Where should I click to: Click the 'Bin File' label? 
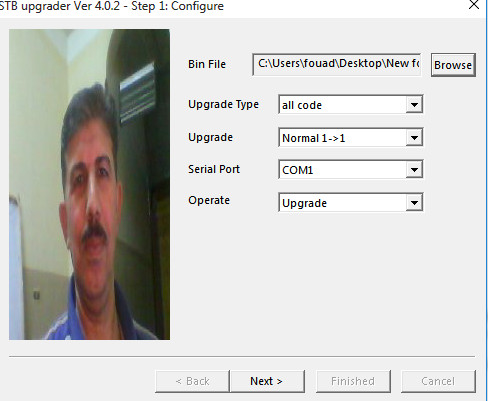click(x=207, y=64)
